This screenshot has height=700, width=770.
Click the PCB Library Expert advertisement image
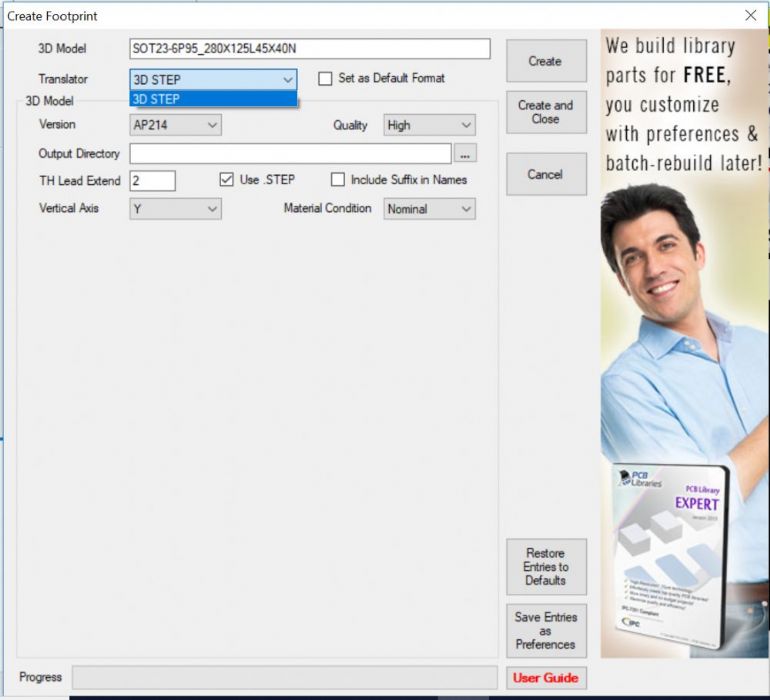point(684,344)
